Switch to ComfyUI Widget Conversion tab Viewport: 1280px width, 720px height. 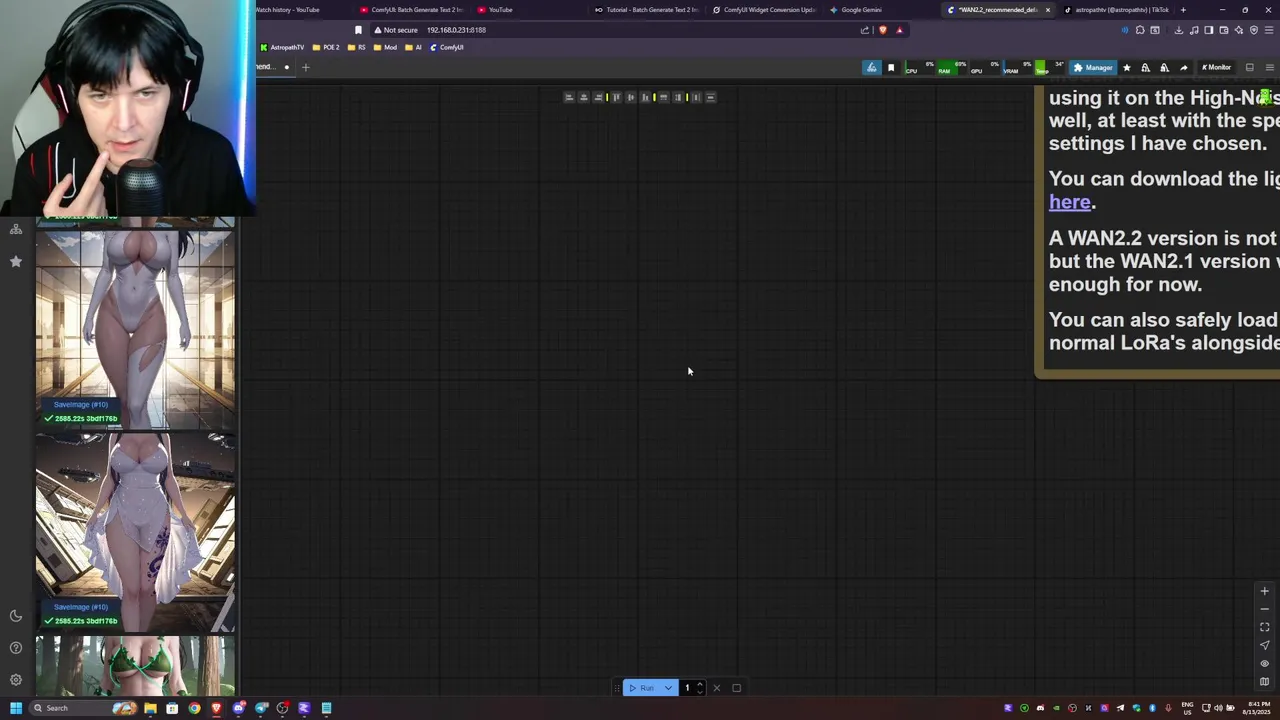point(765,10)
